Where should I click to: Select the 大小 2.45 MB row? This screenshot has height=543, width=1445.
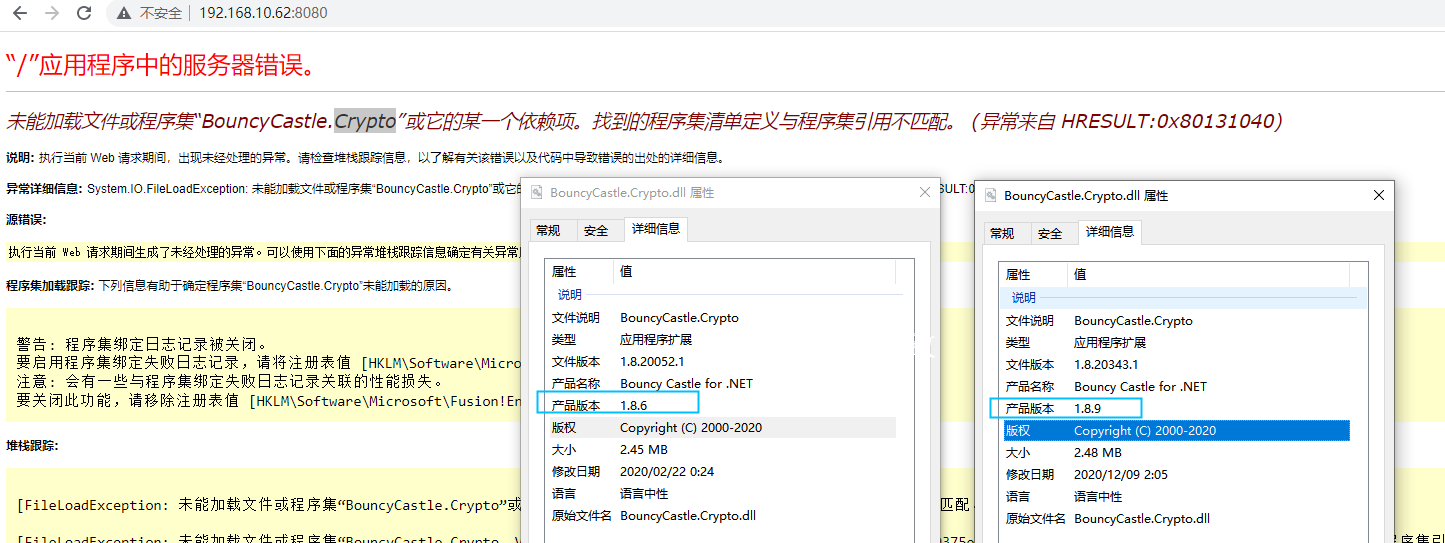[x=721, y=450]
